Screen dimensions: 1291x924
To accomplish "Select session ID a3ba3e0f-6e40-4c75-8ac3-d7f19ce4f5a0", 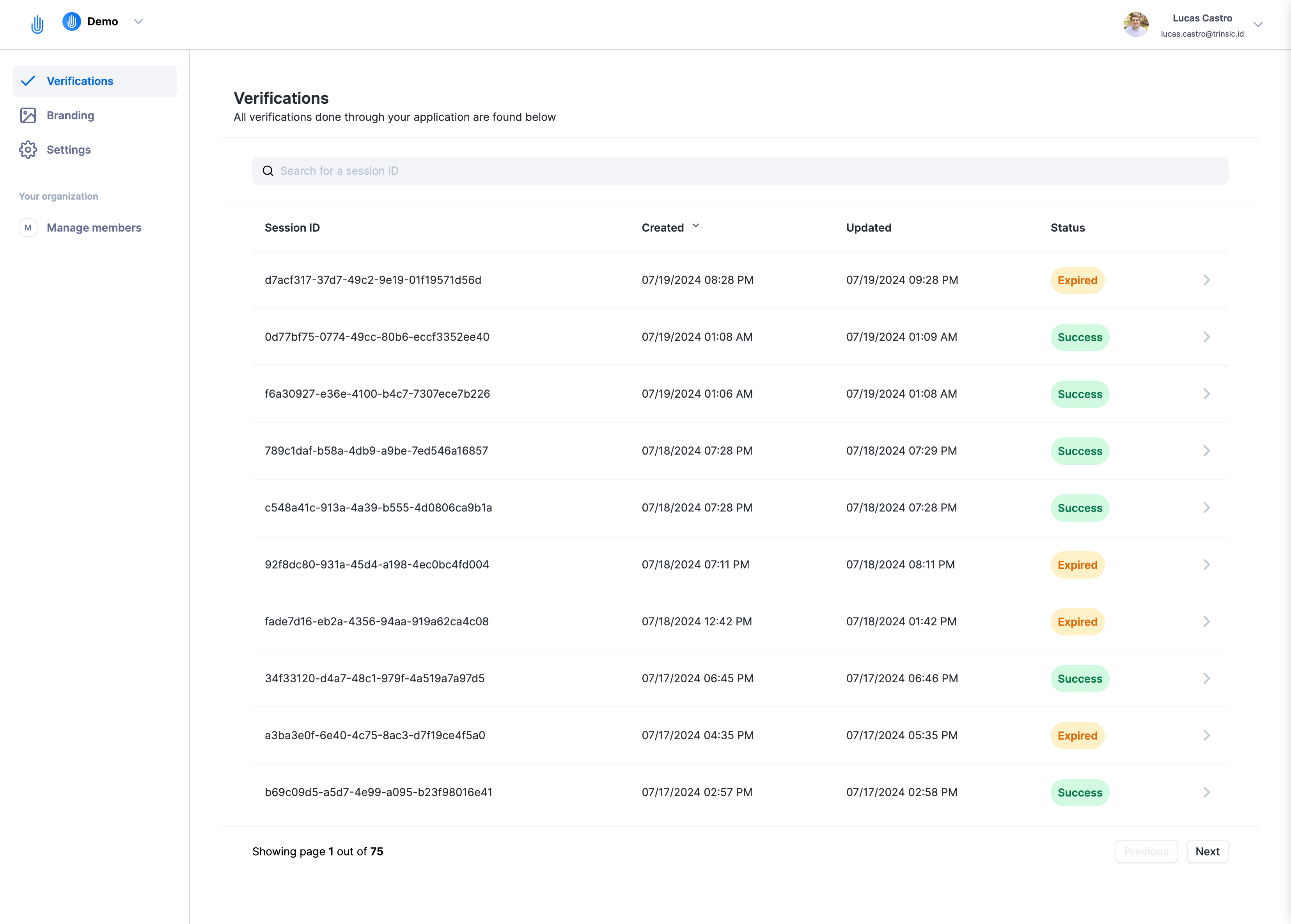I will pos(374,735).
